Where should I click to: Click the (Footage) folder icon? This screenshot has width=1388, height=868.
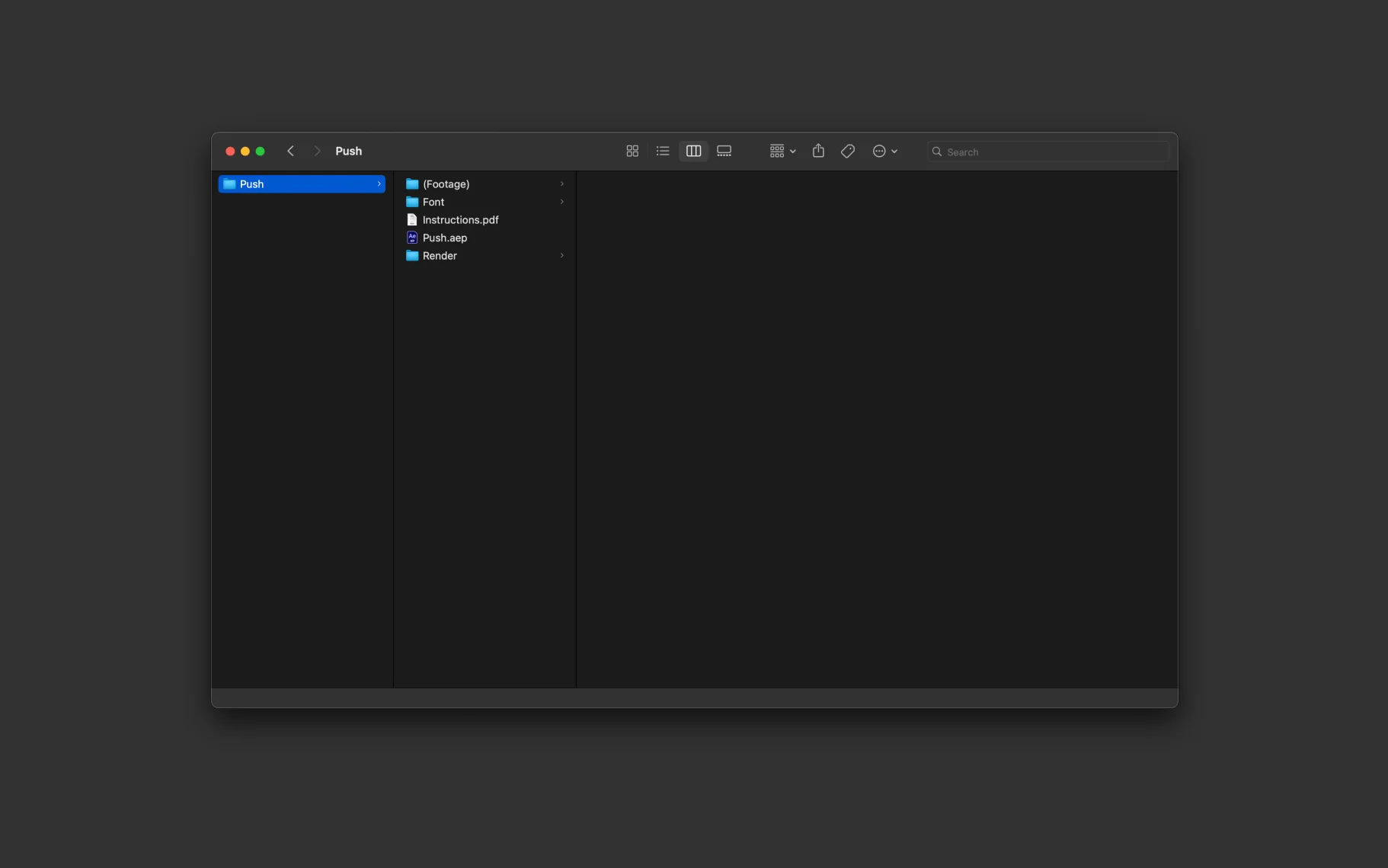click(412, 183)
